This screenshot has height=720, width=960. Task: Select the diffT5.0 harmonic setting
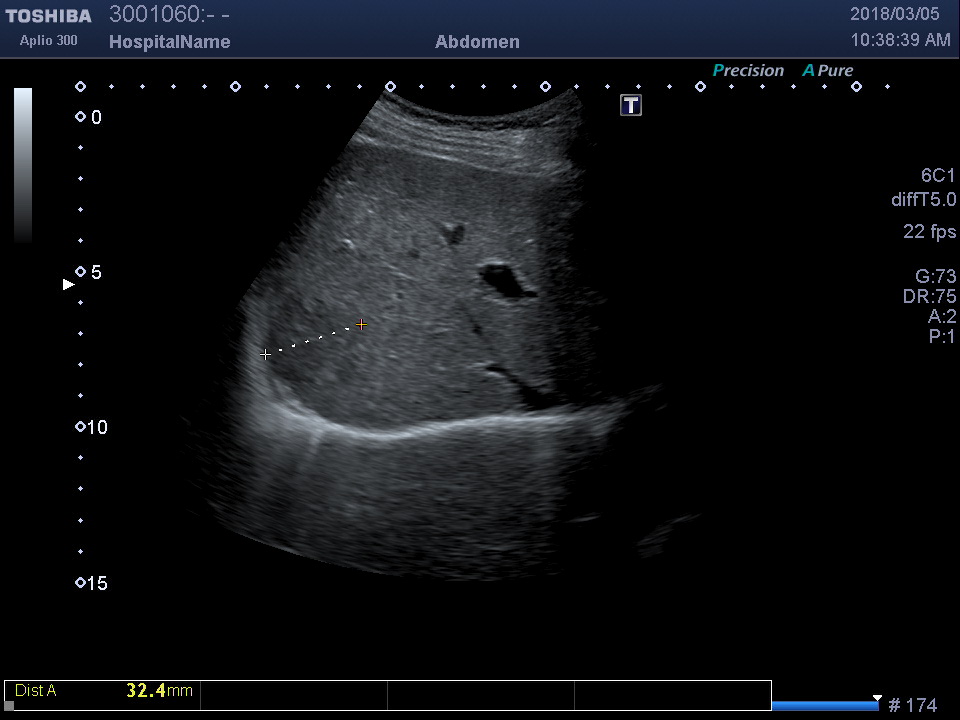923,200
